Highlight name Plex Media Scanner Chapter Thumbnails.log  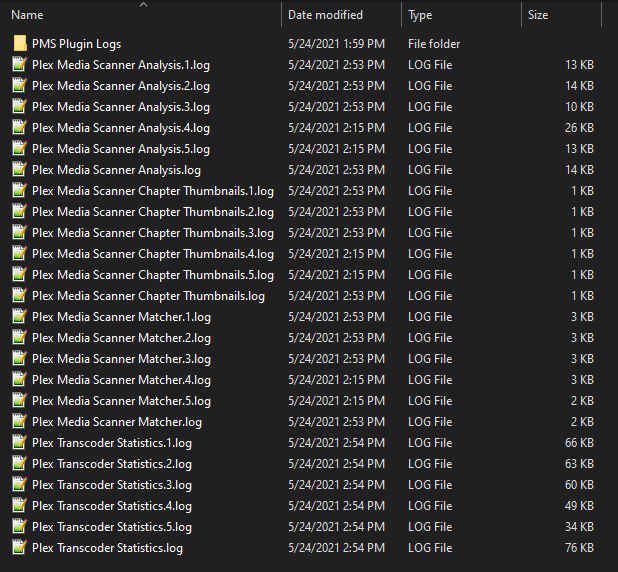pyautogui.click(x=148, y=296)
